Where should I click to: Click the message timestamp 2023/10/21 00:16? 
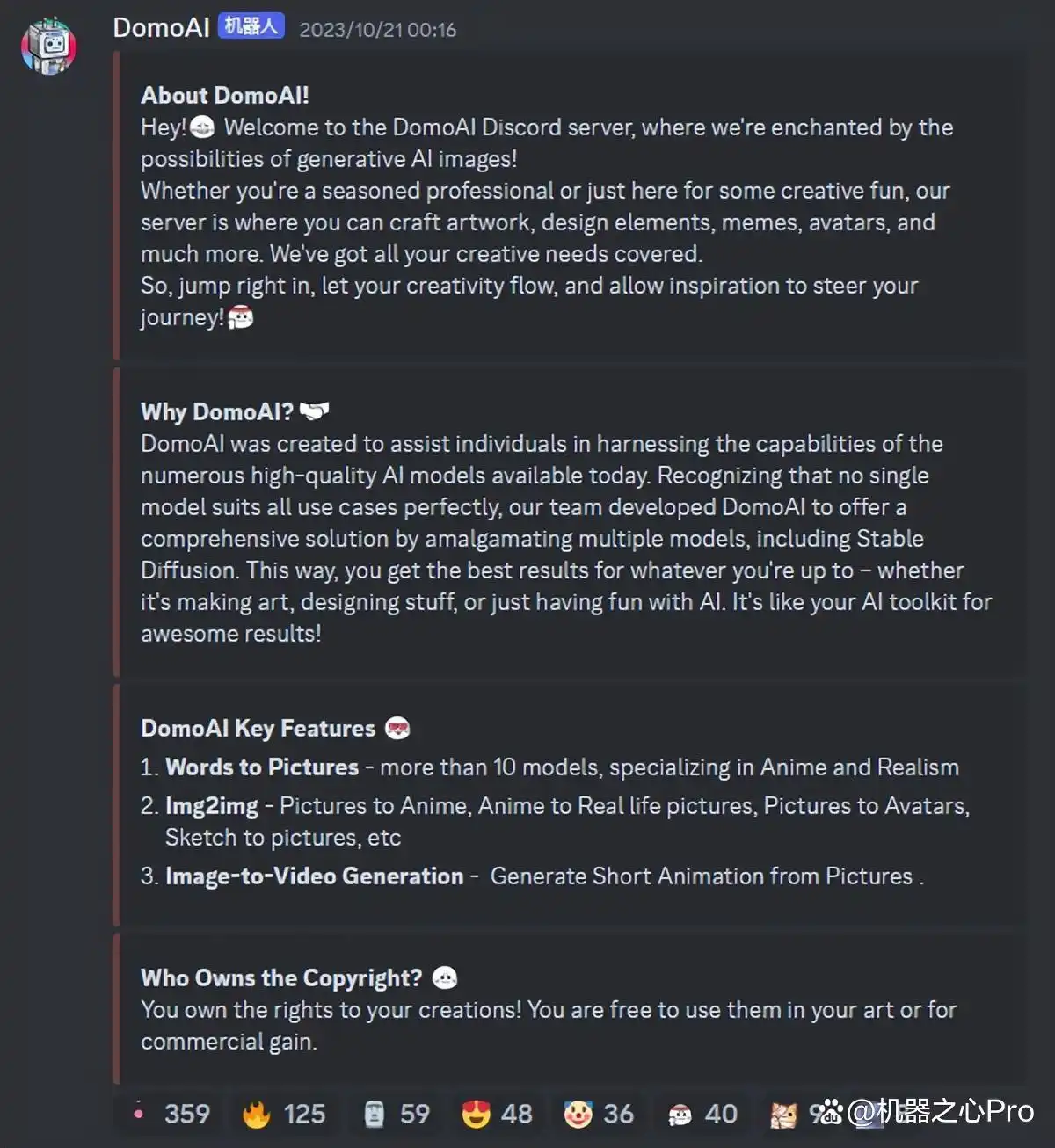(x=378, y=30)
